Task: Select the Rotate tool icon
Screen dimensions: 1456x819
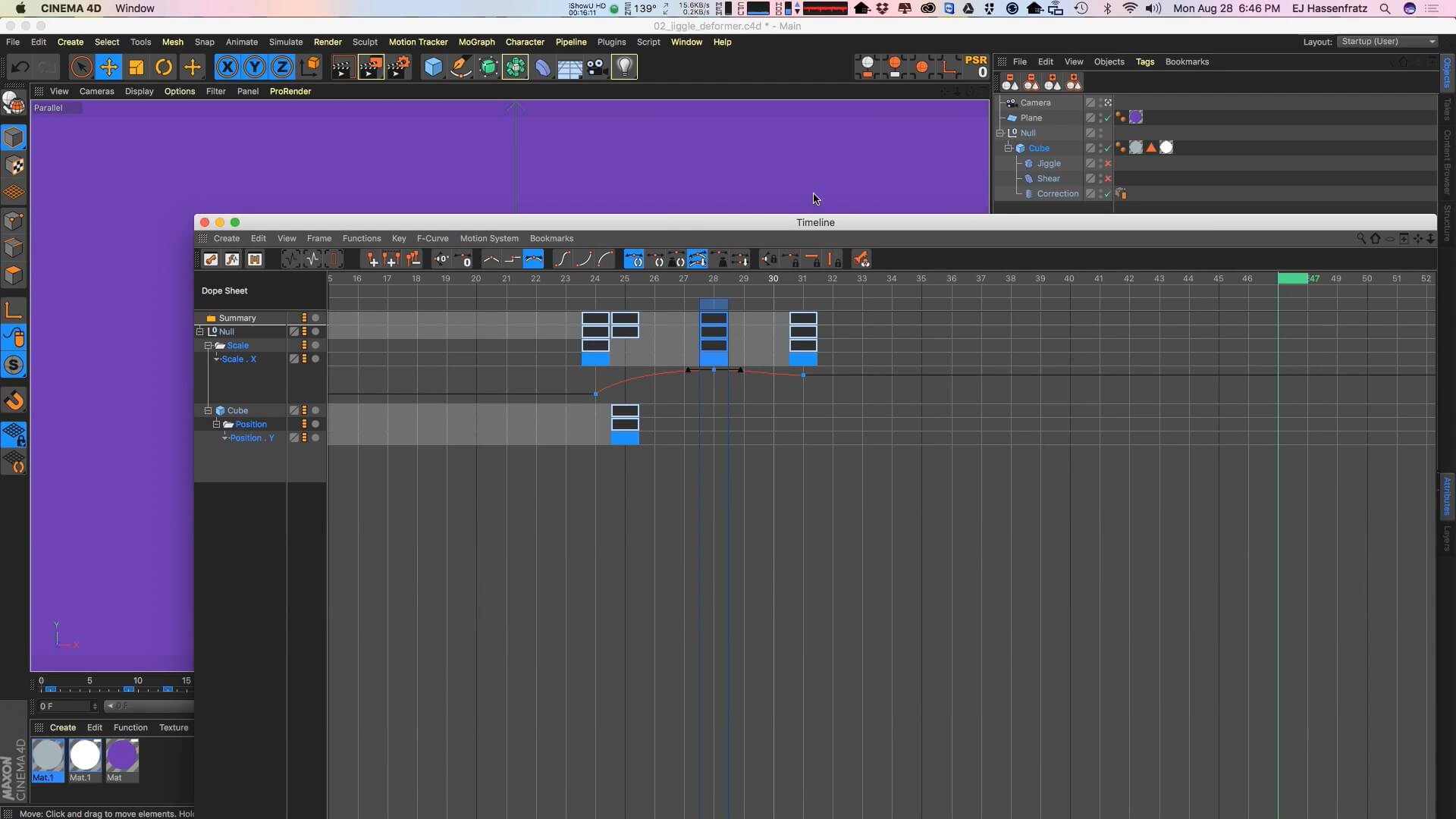Action: 164,67
